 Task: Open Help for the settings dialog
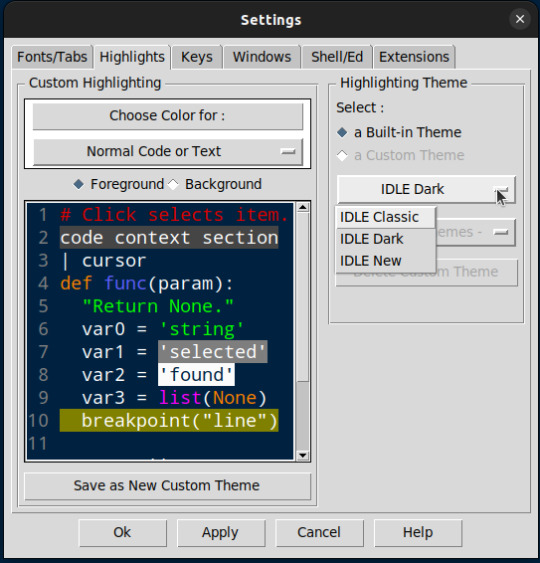418,532
